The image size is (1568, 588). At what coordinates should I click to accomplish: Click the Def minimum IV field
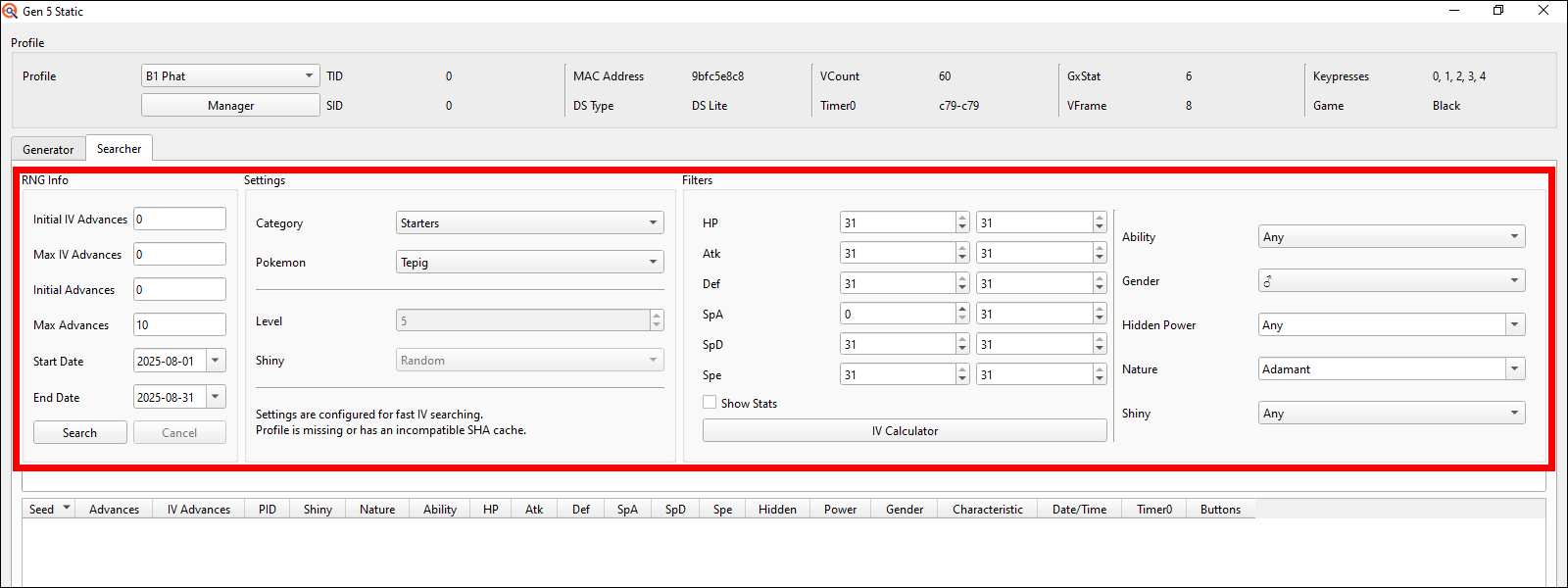[898, 283]
